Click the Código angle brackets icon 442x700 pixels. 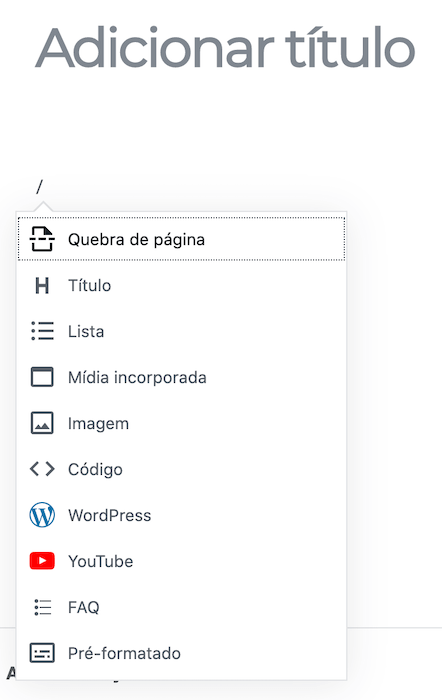pyautogui.click(x=42, y=469)
